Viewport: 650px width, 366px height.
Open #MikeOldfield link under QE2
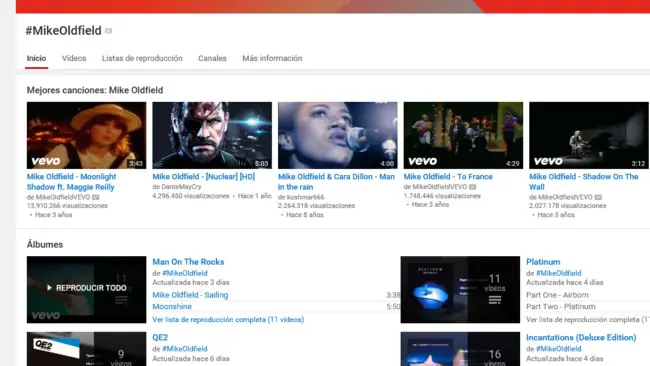coord(185,349)
